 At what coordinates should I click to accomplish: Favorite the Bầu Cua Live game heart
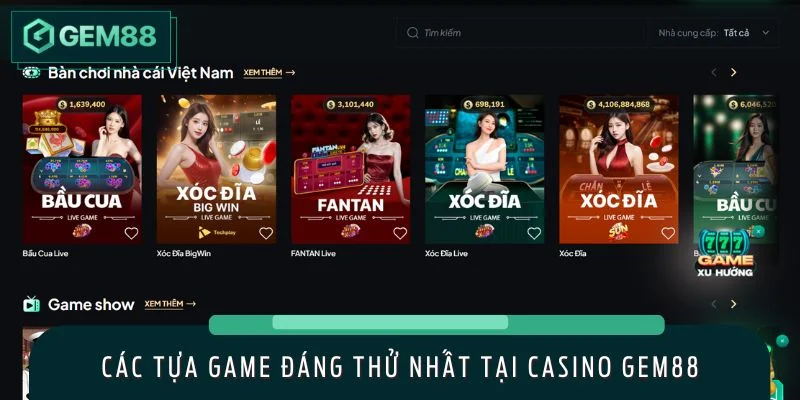[131, 233]
